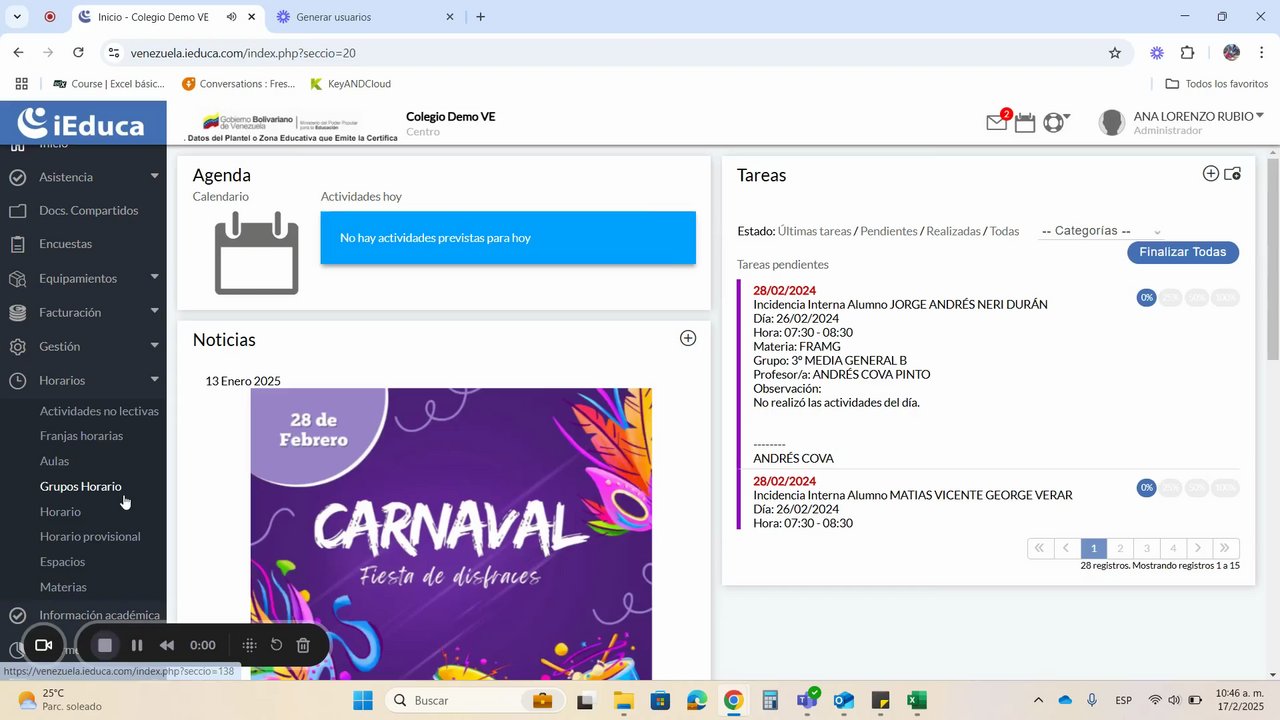Restart the recording with the circular arrow
Image resolution: width=1280 pixels, height=720 pixels.
coord(277,645)
